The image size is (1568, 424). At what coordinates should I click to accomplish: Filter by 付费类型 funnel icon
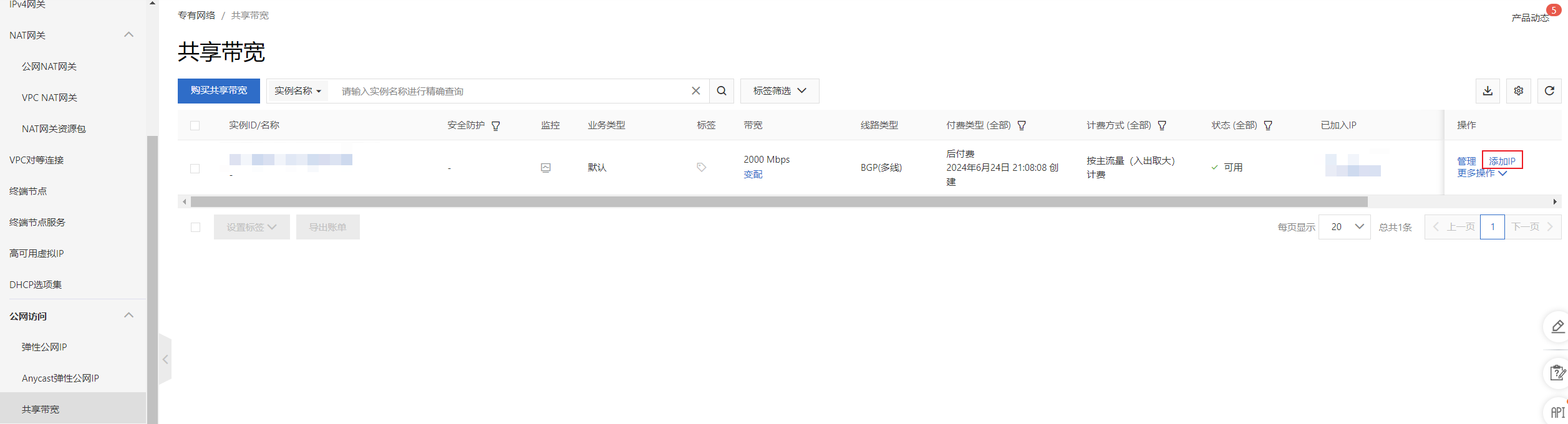click(1022, 126)
